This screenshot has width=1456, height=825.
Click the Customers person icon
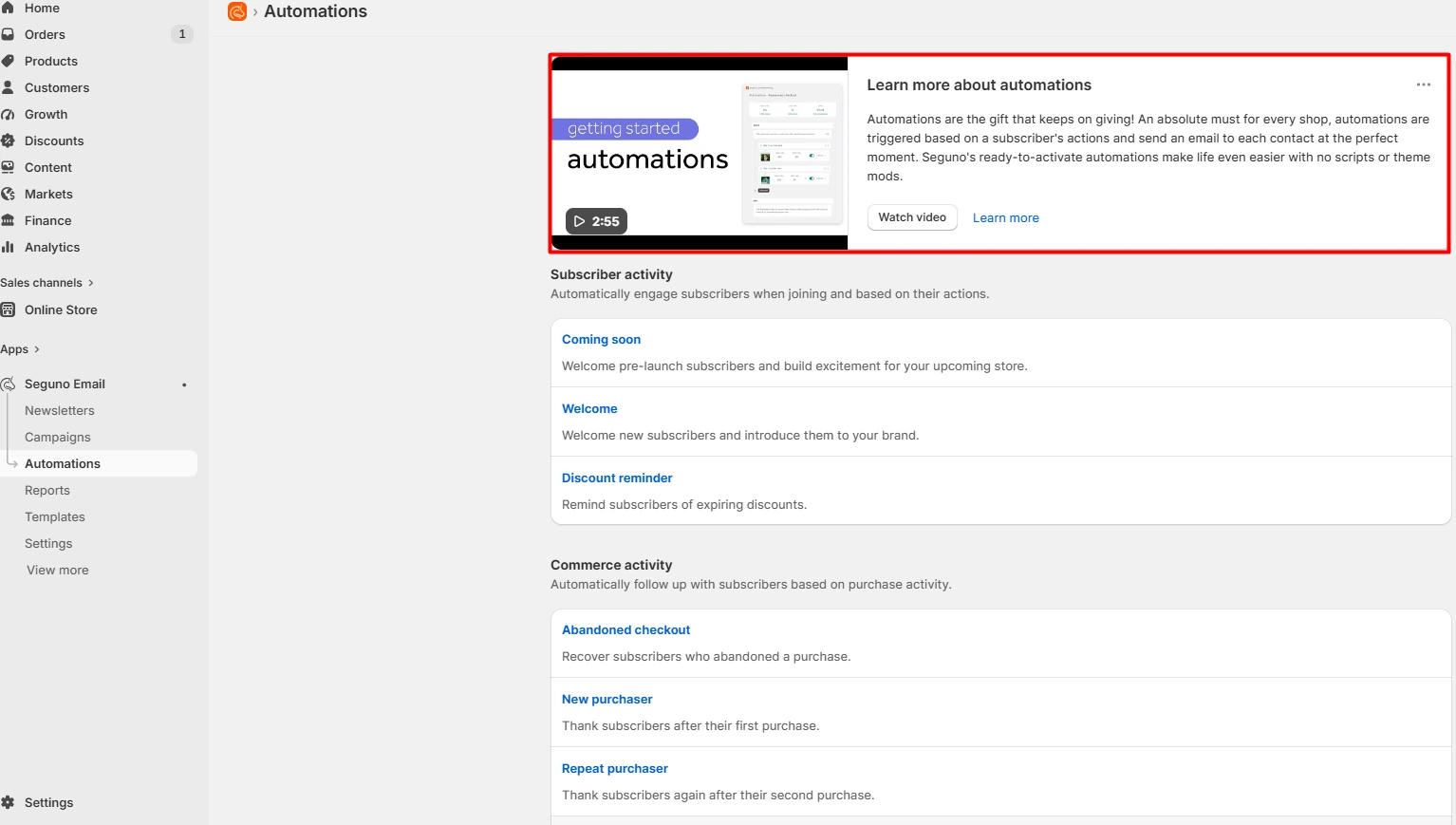[x=8, y=87]
